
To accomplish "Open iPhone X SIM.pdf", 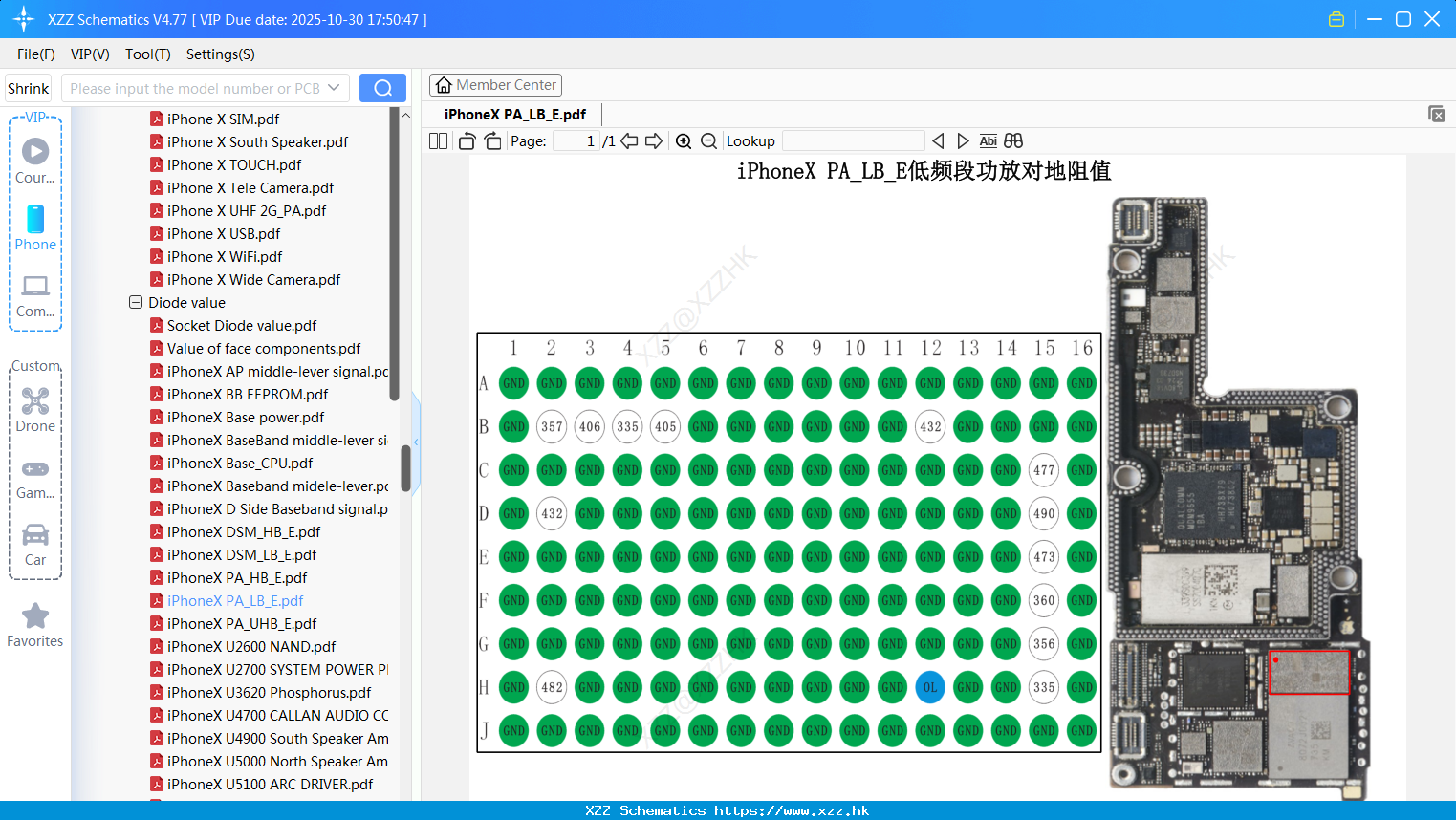I will (223, 119).
